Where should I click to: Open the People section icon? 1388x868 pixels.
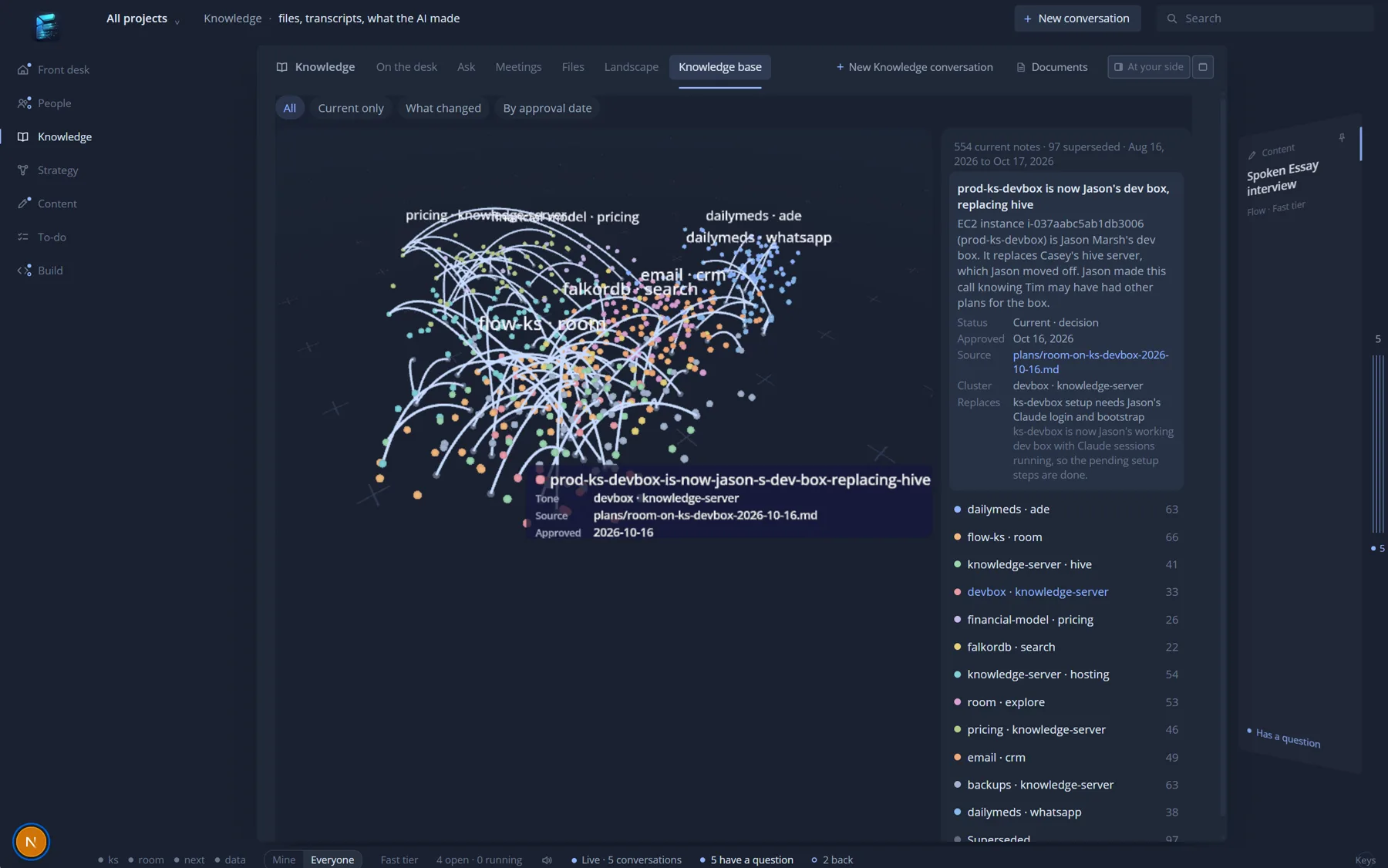[24, 103]
